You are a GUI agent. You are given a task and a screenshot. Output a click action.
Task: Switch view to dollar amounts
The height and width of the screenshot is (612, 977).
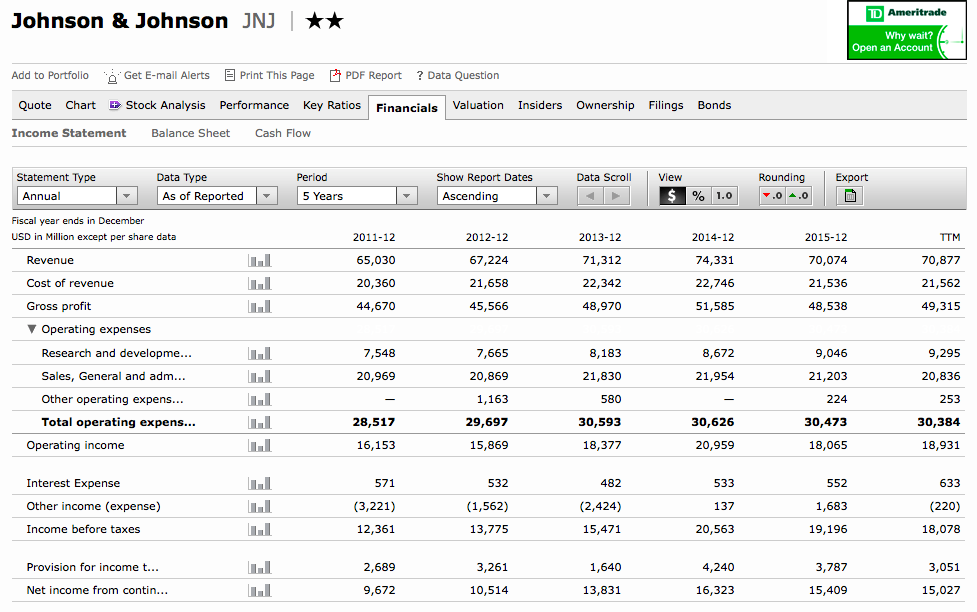pyautogui.click(x=672, y=196)
